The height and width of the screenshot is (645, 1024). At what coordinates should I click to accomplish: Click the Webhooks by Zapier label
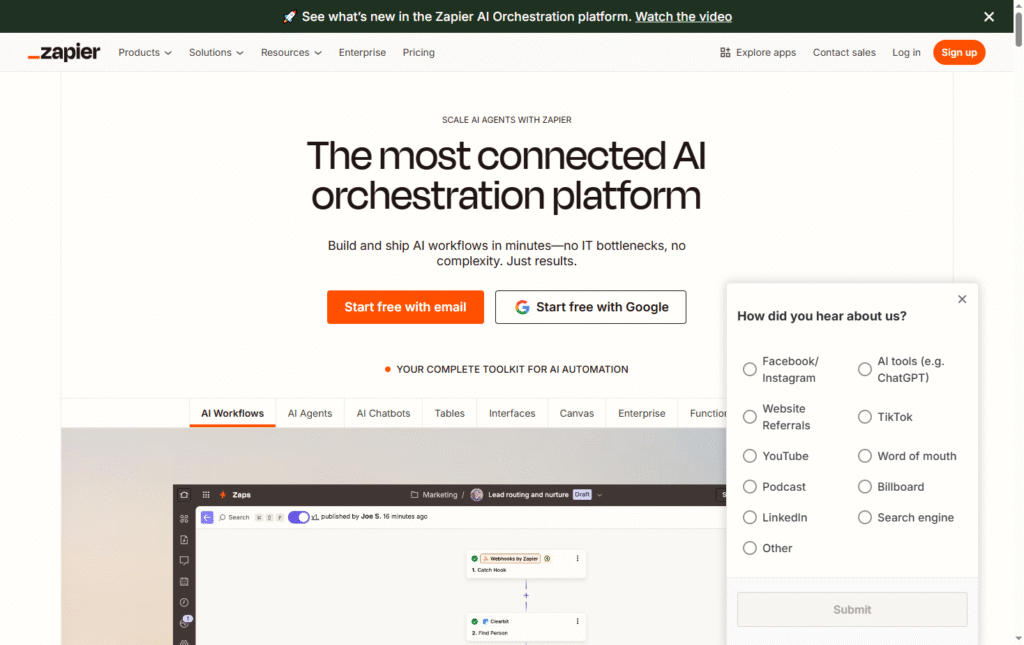(x=510, y=559)
